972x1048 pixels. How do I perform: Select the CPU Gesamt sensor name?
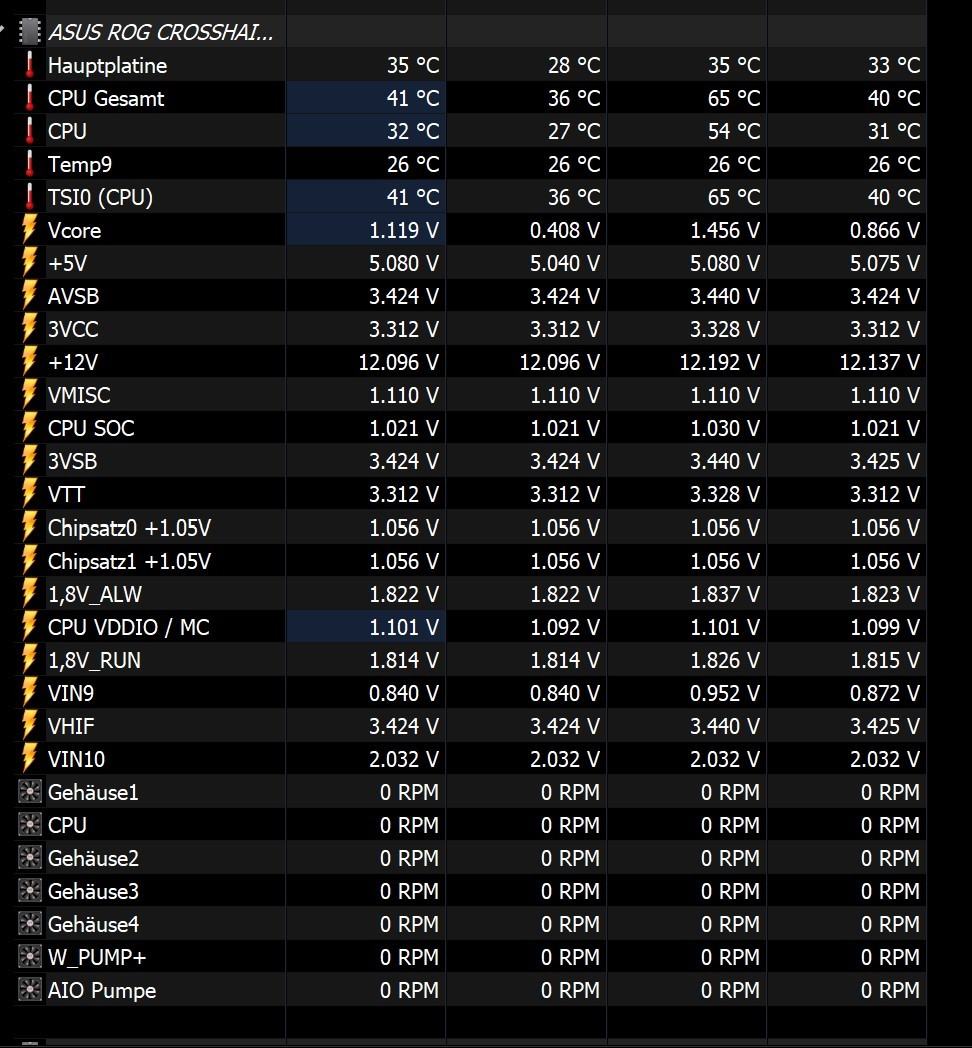[106, 98]
